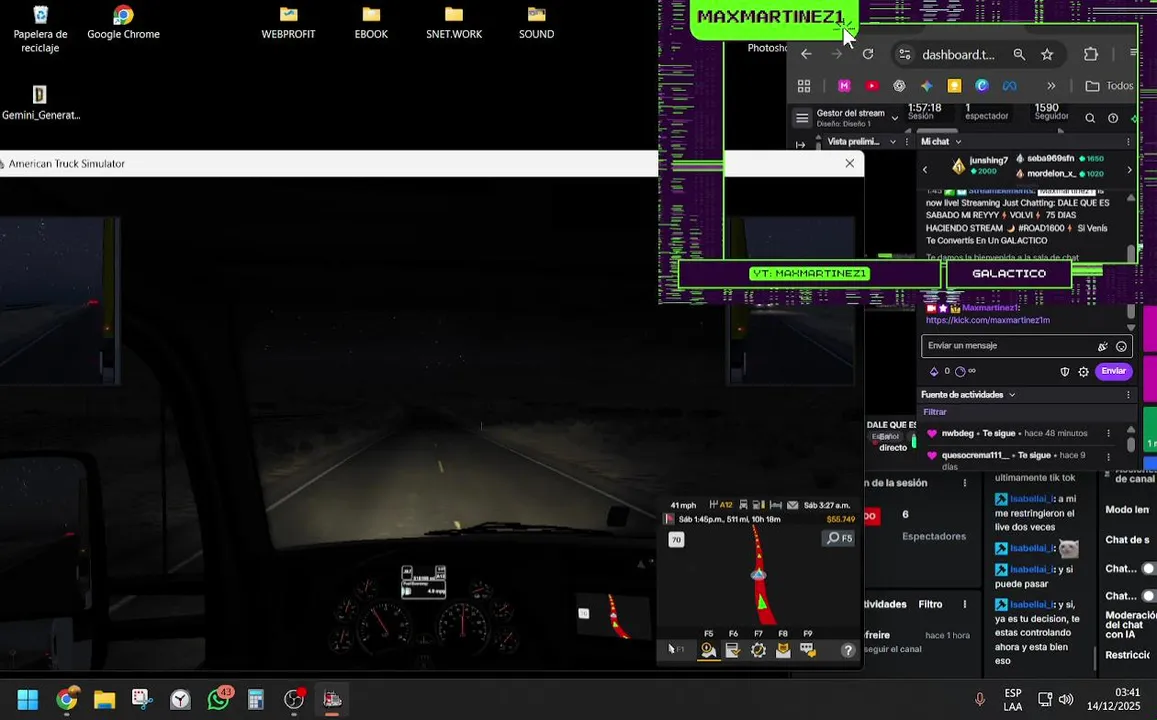Show more bookmarks with the double chevron
This screenshot has height=720, width=1157.
[x=1051, y=86]
